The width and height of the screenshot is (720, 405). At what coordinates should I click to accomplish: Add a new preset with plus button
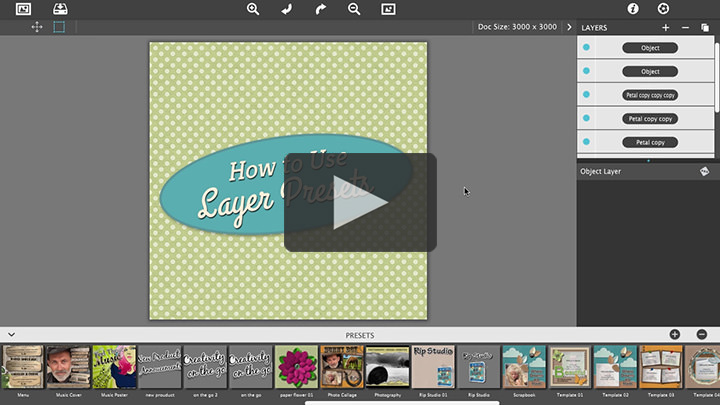click(x=675, y=334)
